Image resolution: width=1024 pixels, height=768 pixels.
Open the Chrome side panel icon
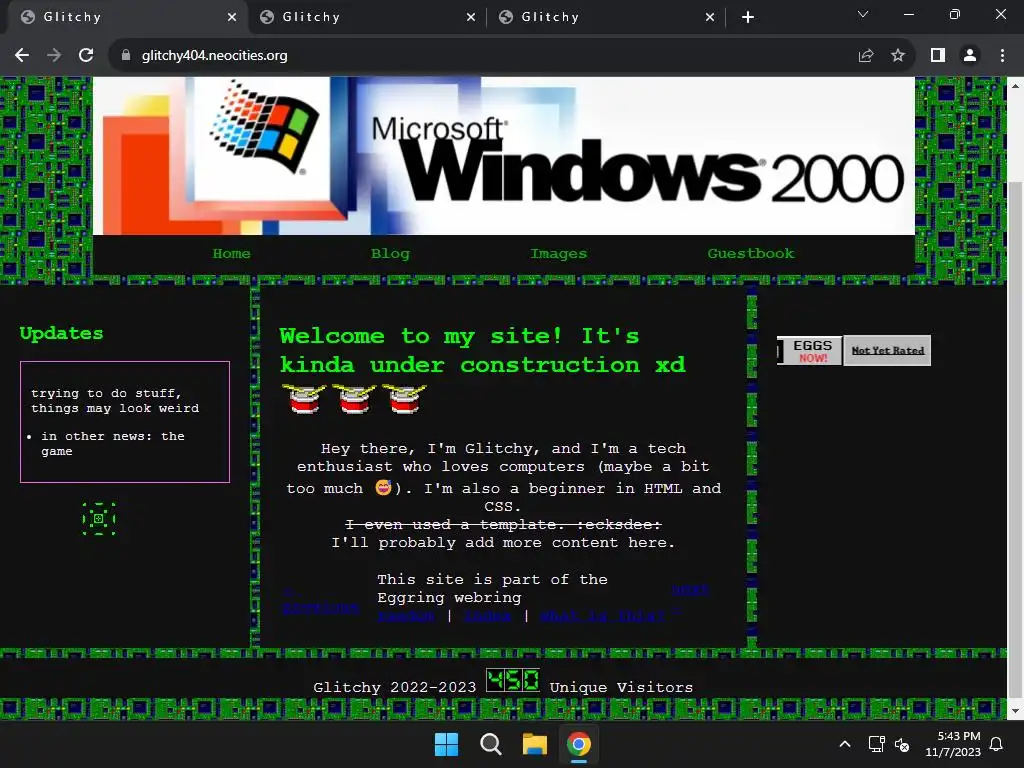pos(938,56)
